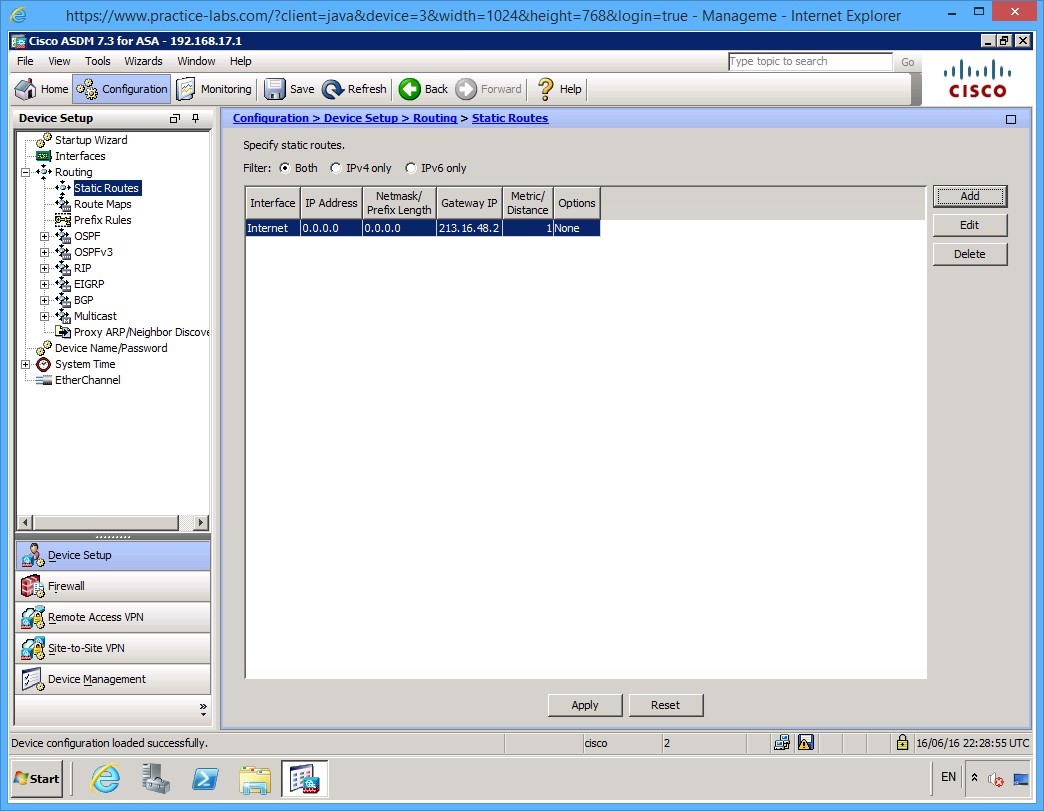Open ASDM Help from the toolbar

558,89
